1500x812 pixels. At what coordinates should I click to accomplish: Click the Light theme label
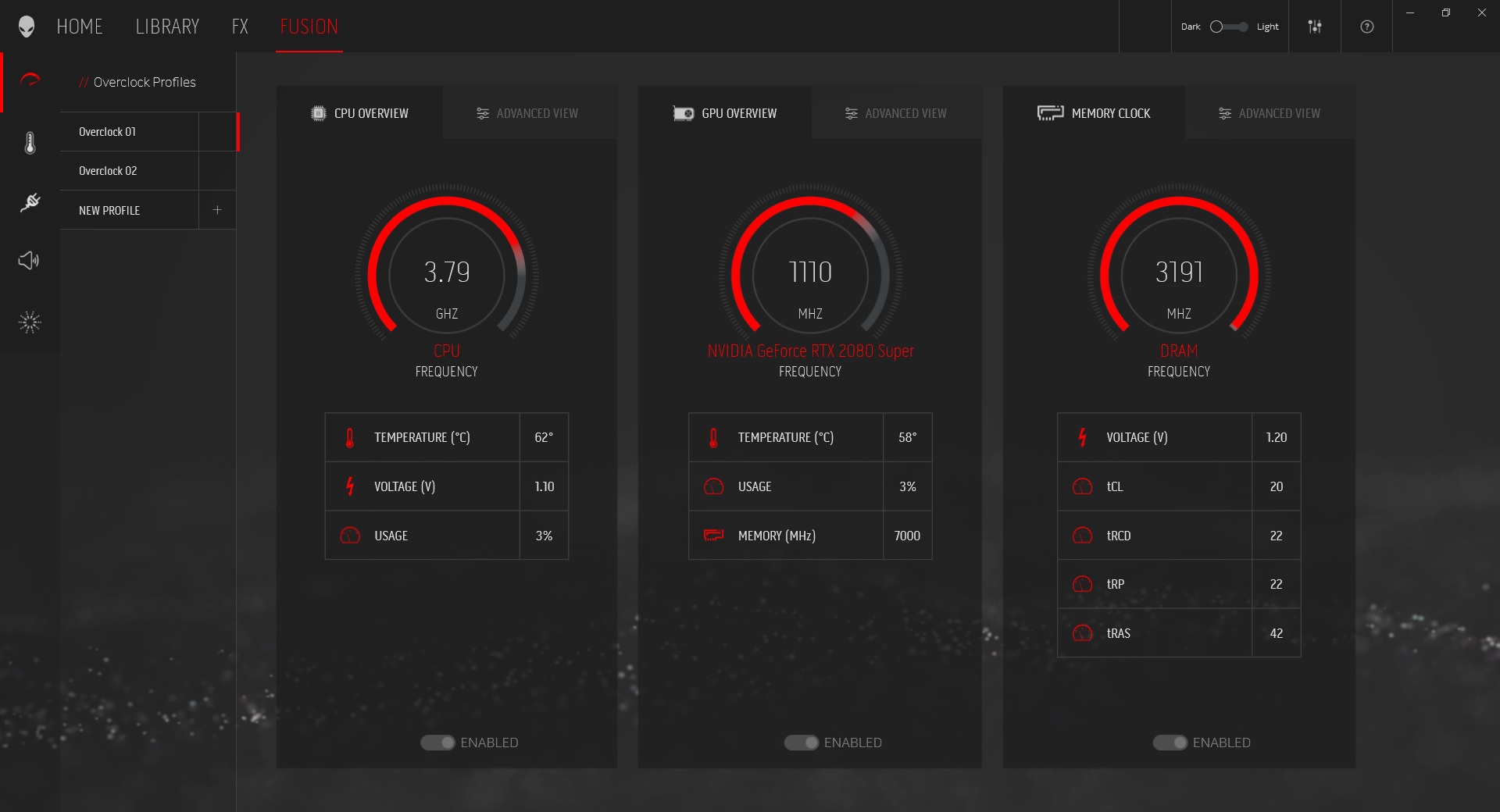click(1267, 27)
